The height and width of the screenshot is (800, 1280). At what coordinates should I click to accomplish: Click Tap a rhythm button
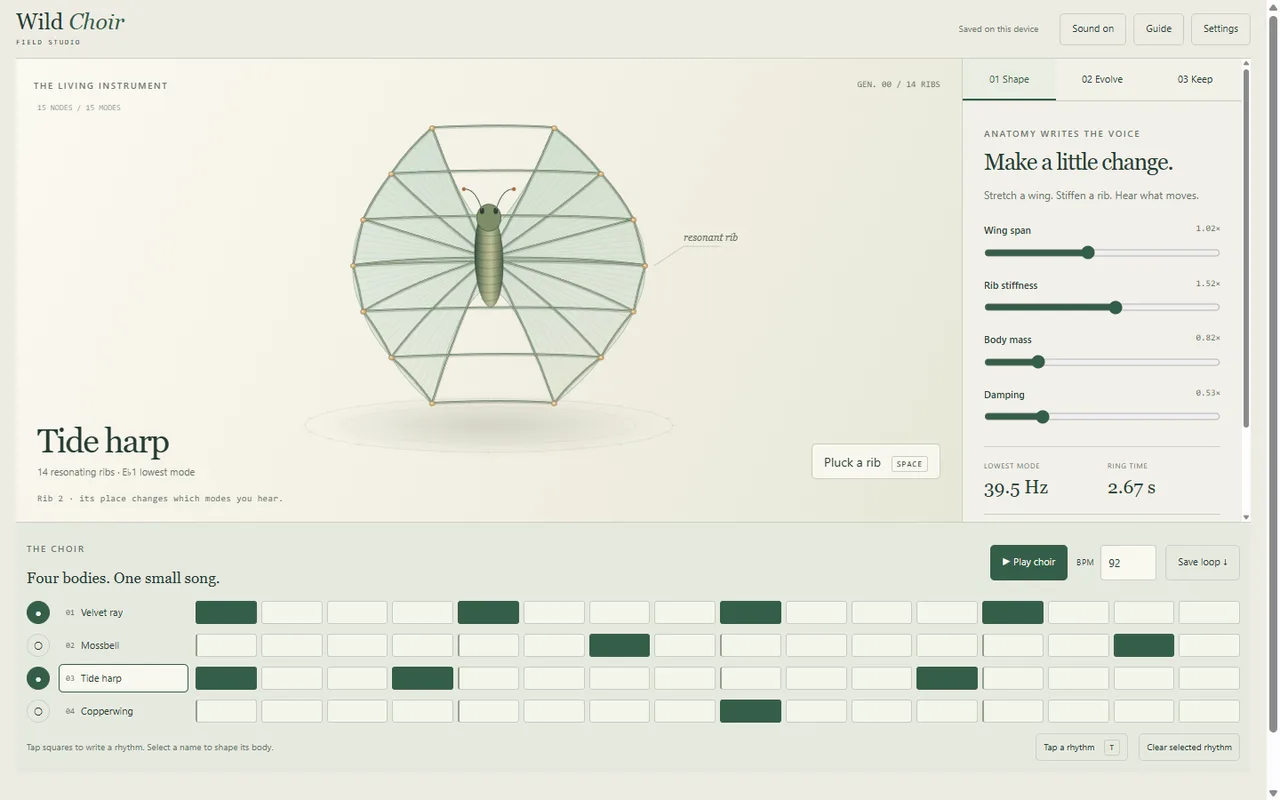(1082, 747)
